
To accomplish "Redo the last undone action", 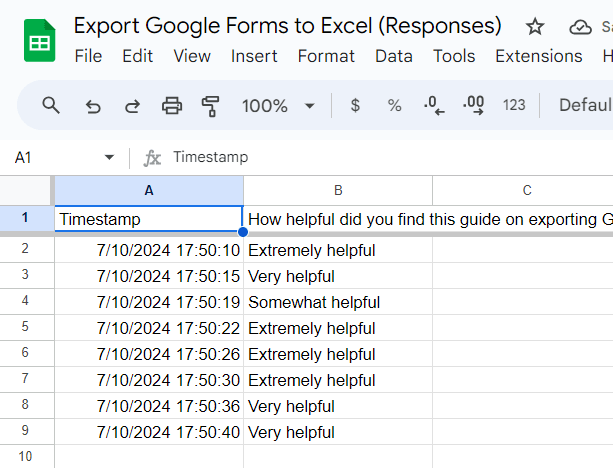I will click(132, 105).
